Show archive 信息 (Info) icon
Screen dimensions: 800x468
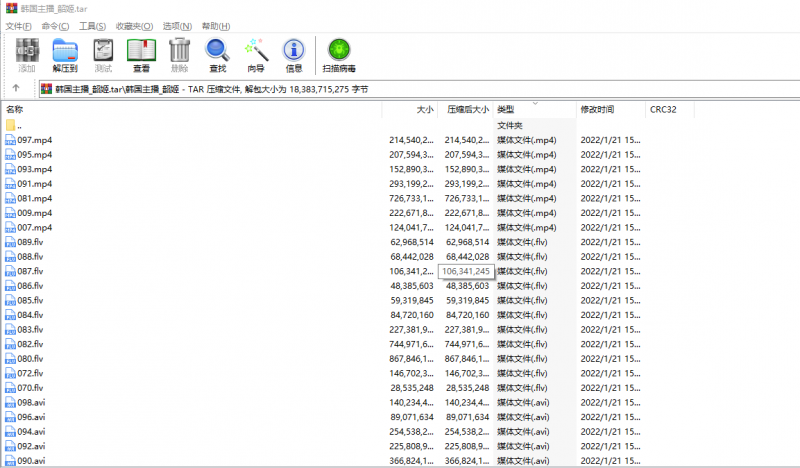click(x=294, y=54)
